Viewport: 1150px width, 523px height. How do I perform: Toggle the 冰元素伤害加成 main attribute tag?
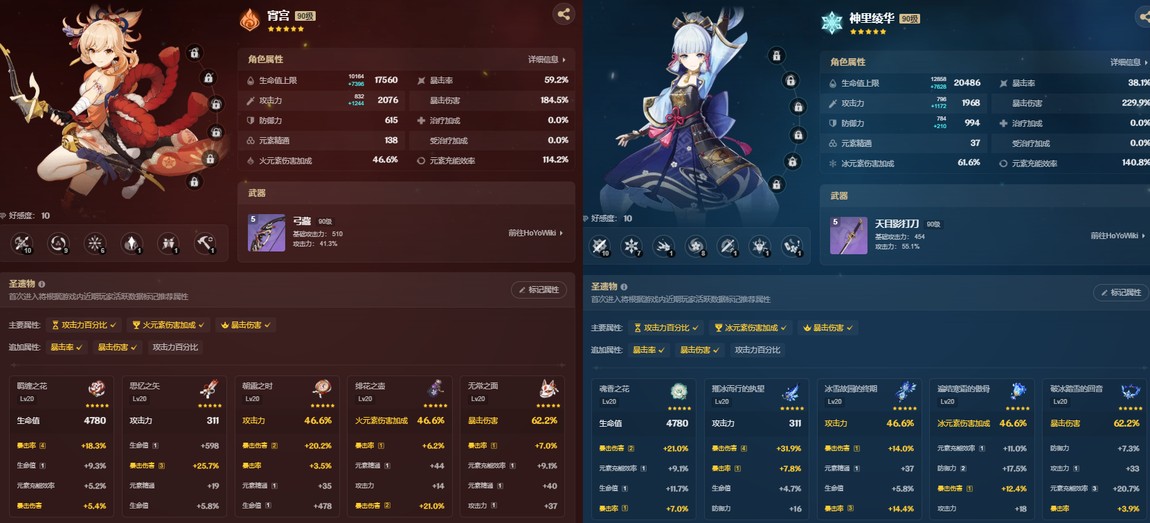pos(752,328)
